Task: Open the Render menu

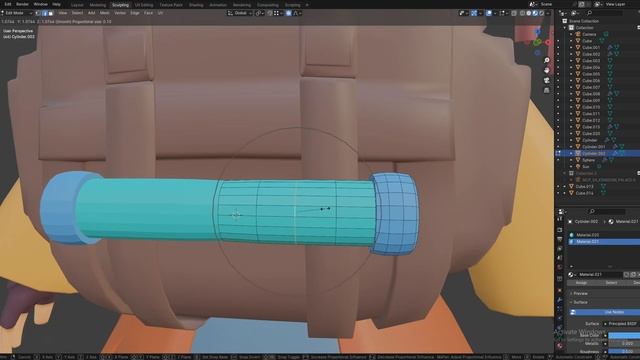Action: (22, 4)
